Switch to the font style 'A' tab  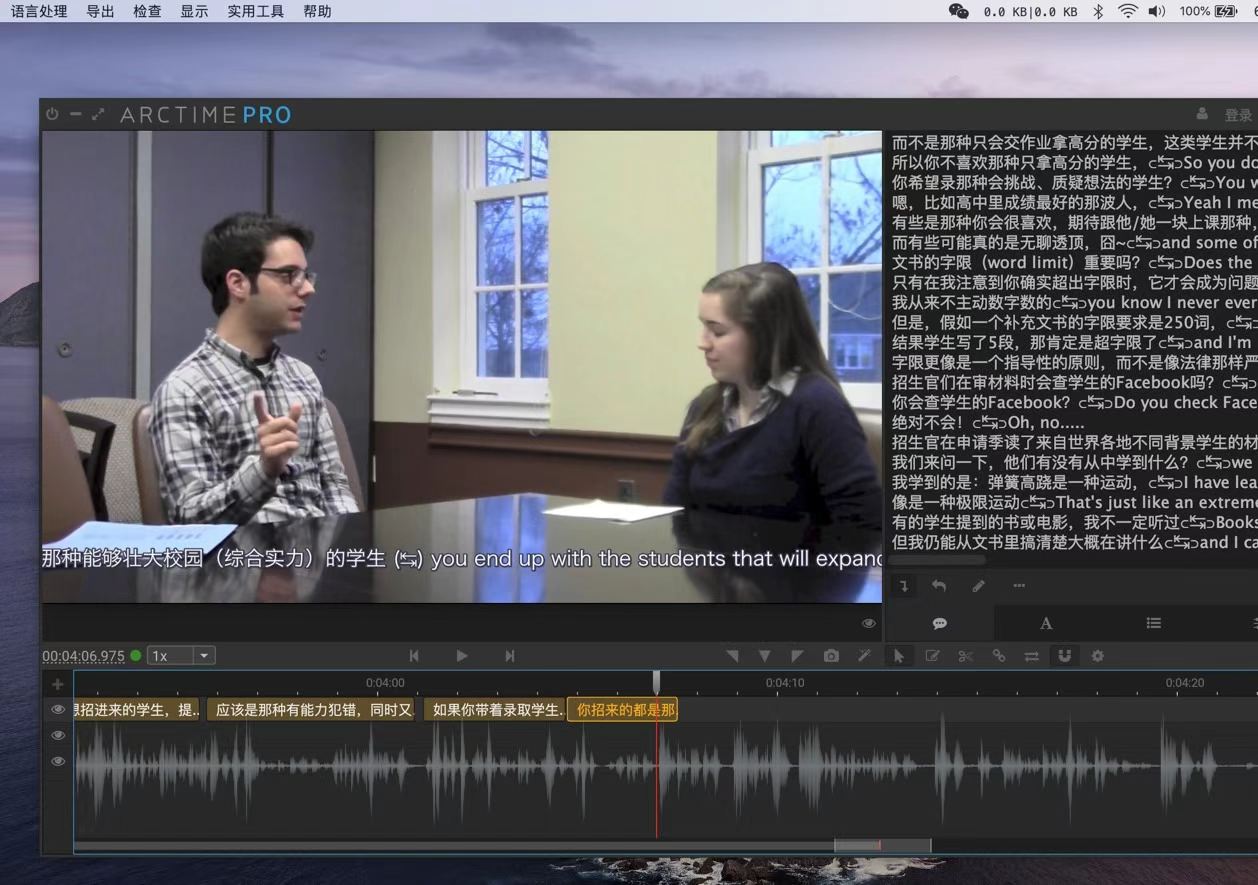click(1046, 623)
